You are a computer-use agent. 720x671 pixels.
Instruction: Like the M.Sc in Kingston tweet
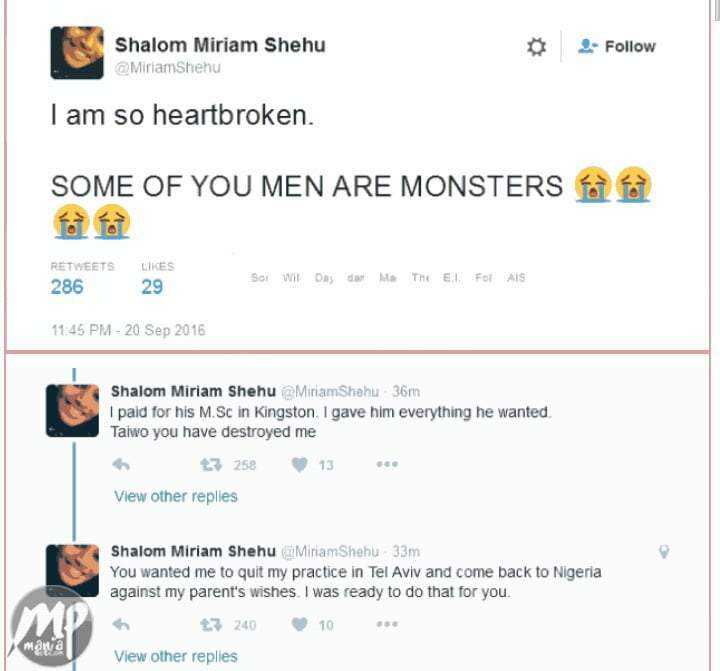pyautogui.click(x=299, y=465)
